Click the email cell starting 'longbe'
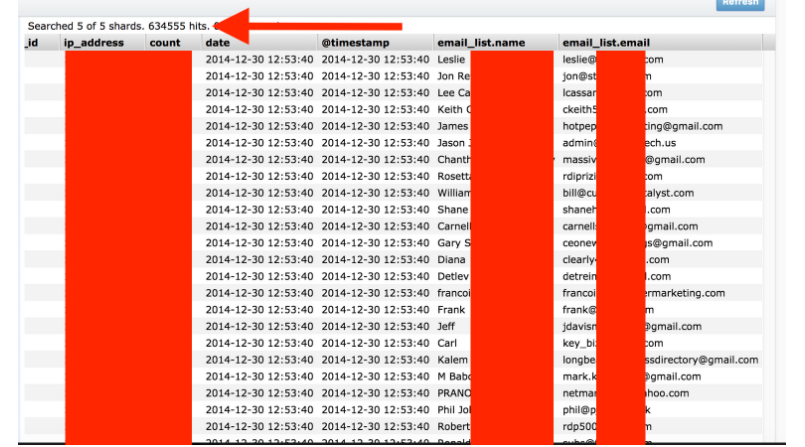 [660, 360]
